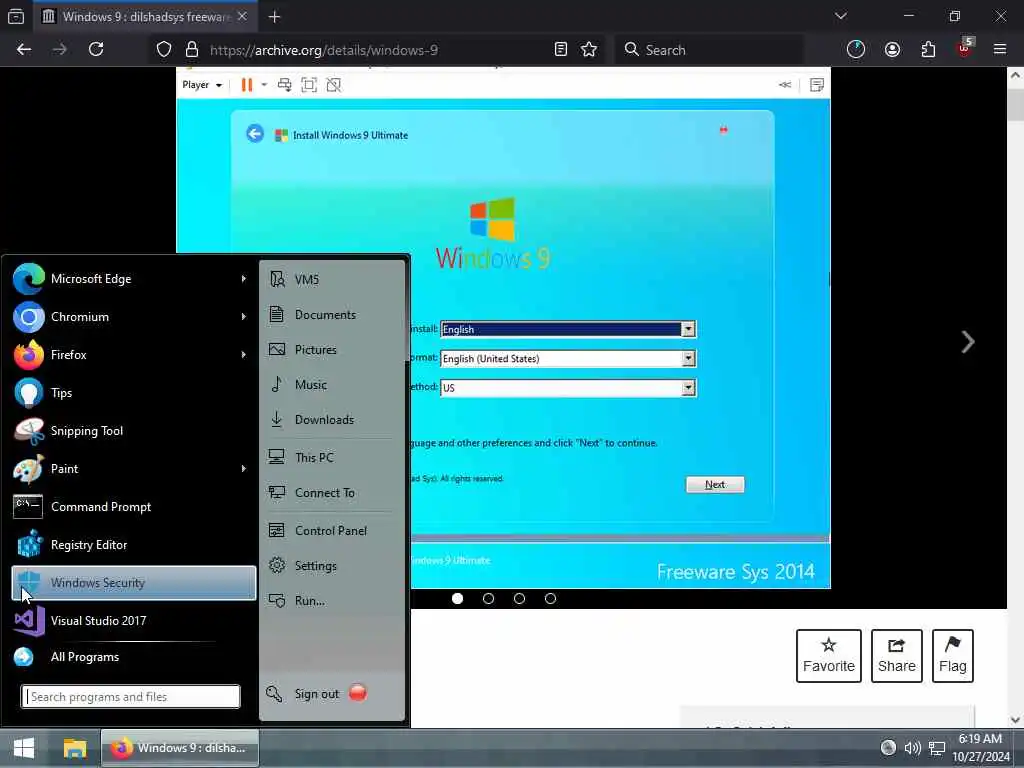Screen dimensions: 1024x768
Task: Open tracking protection shield icon
Action: 164,50
